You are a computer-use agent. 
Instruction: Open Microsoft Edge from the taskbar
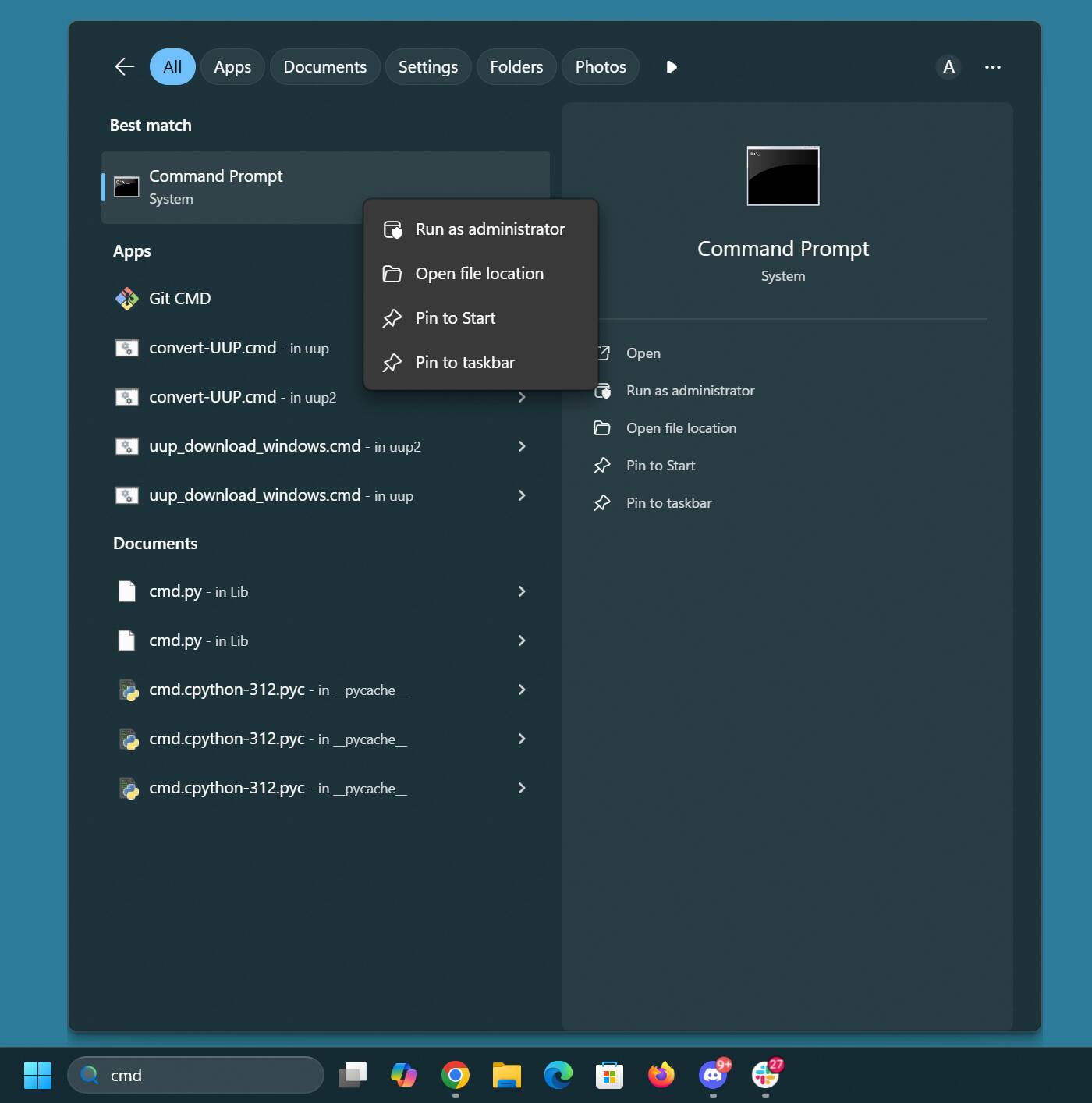(558, 1075)
